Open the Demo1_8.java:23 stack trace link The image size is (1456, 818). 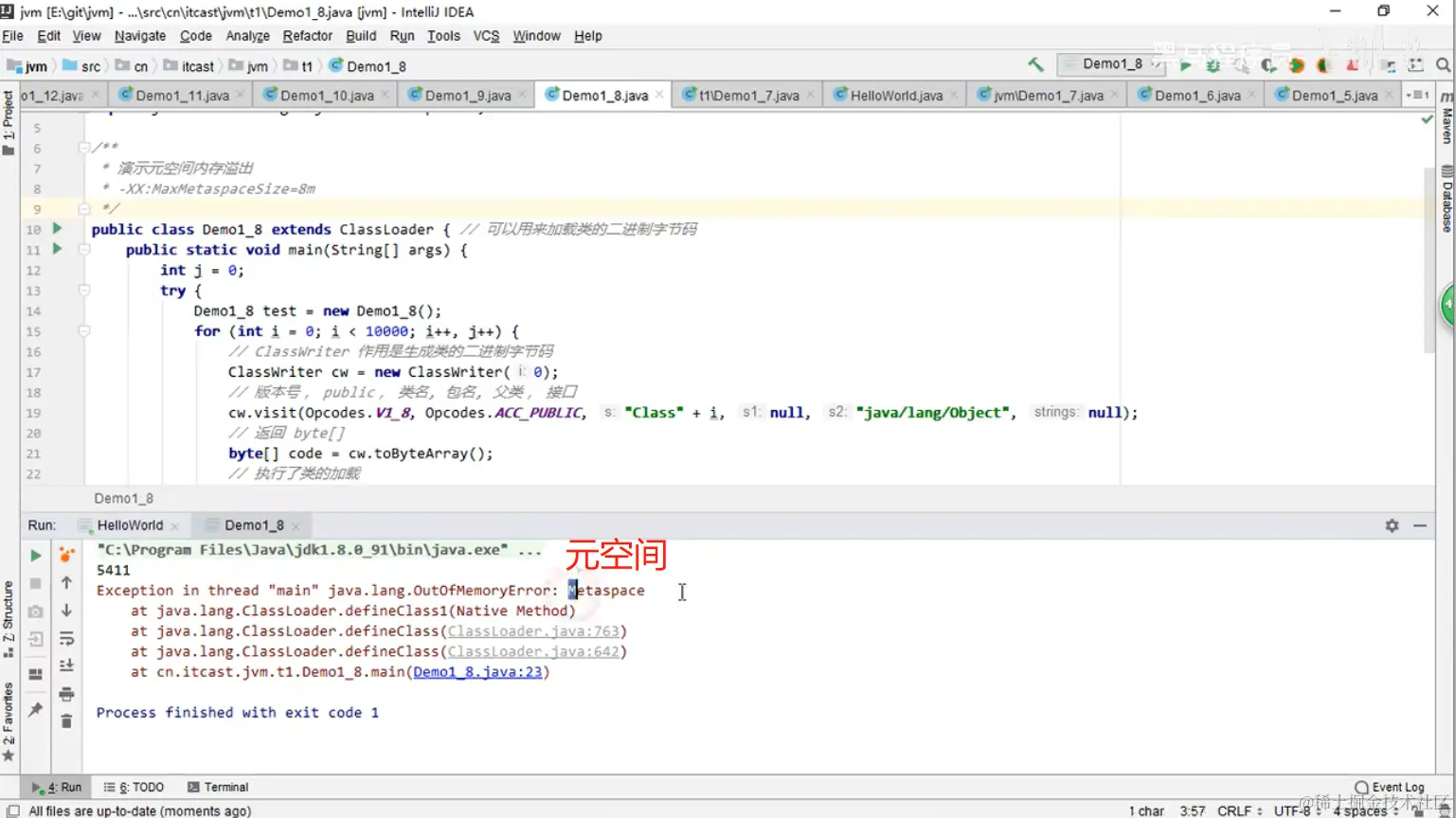477,672
